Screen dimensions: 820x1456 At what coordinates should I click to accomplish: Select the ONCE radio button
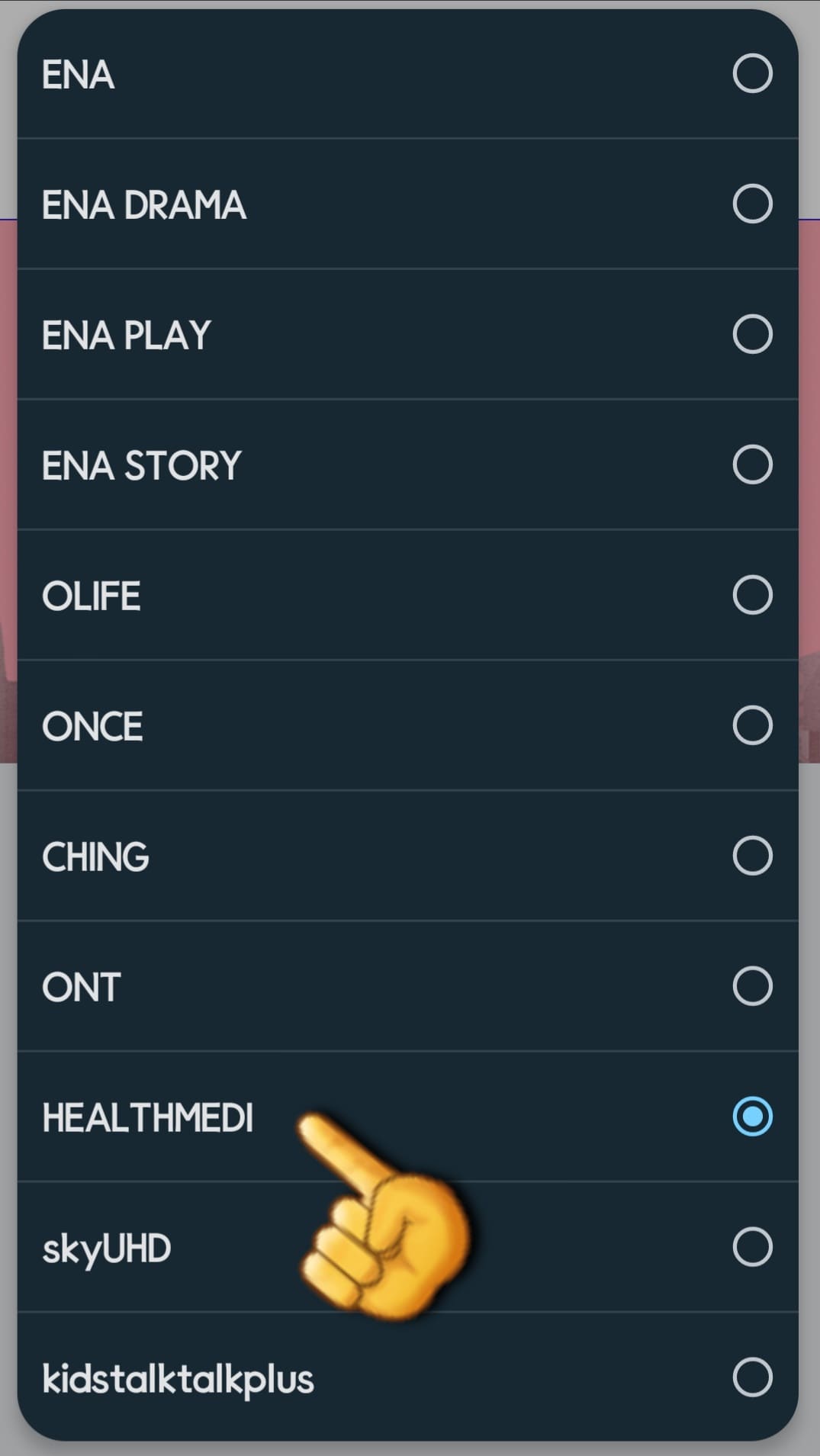pos(751,725)
